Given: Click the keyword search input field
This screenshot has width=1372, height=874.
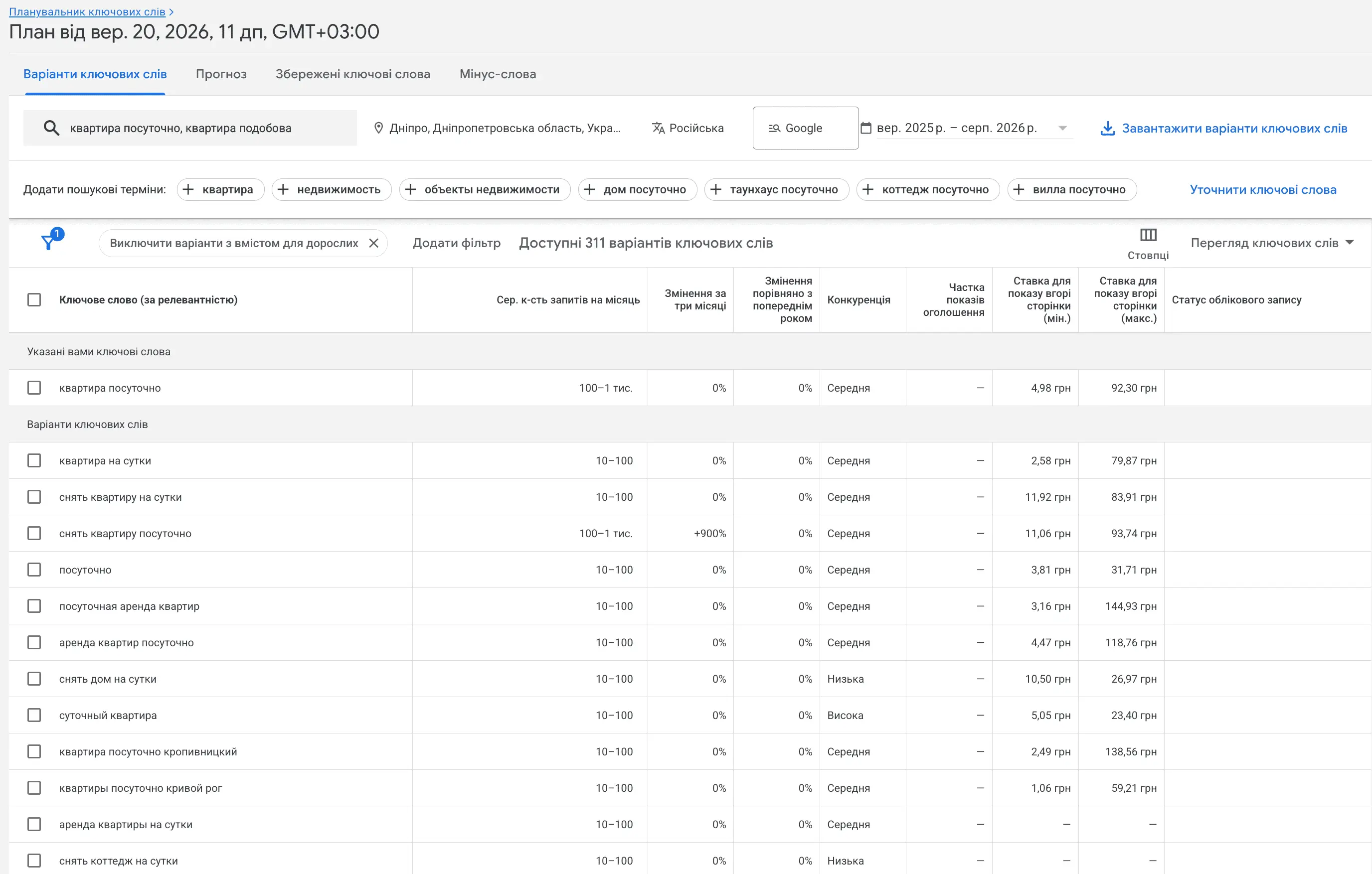Looking at the screenshot, I should click(190, 128).
